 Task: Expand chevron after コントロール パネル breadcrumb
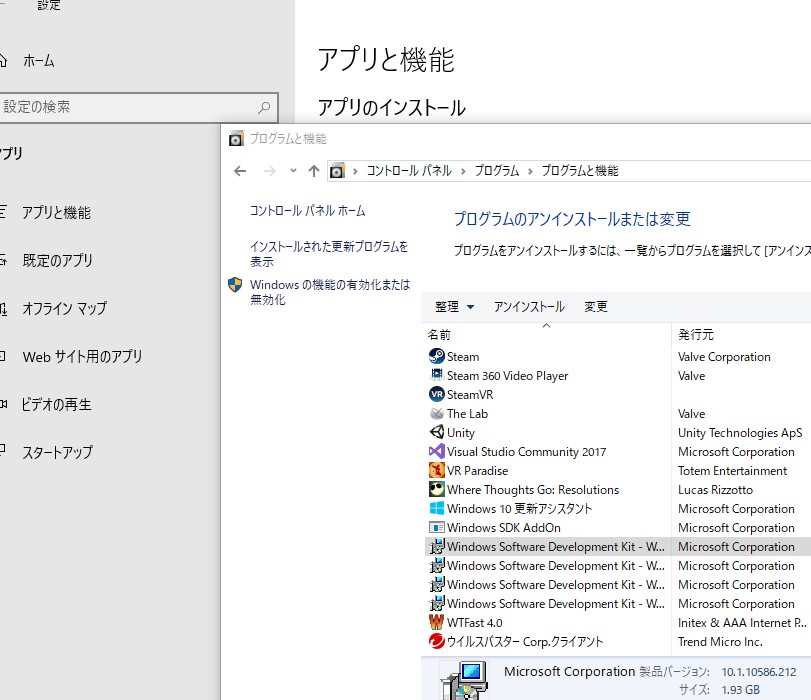463,171
